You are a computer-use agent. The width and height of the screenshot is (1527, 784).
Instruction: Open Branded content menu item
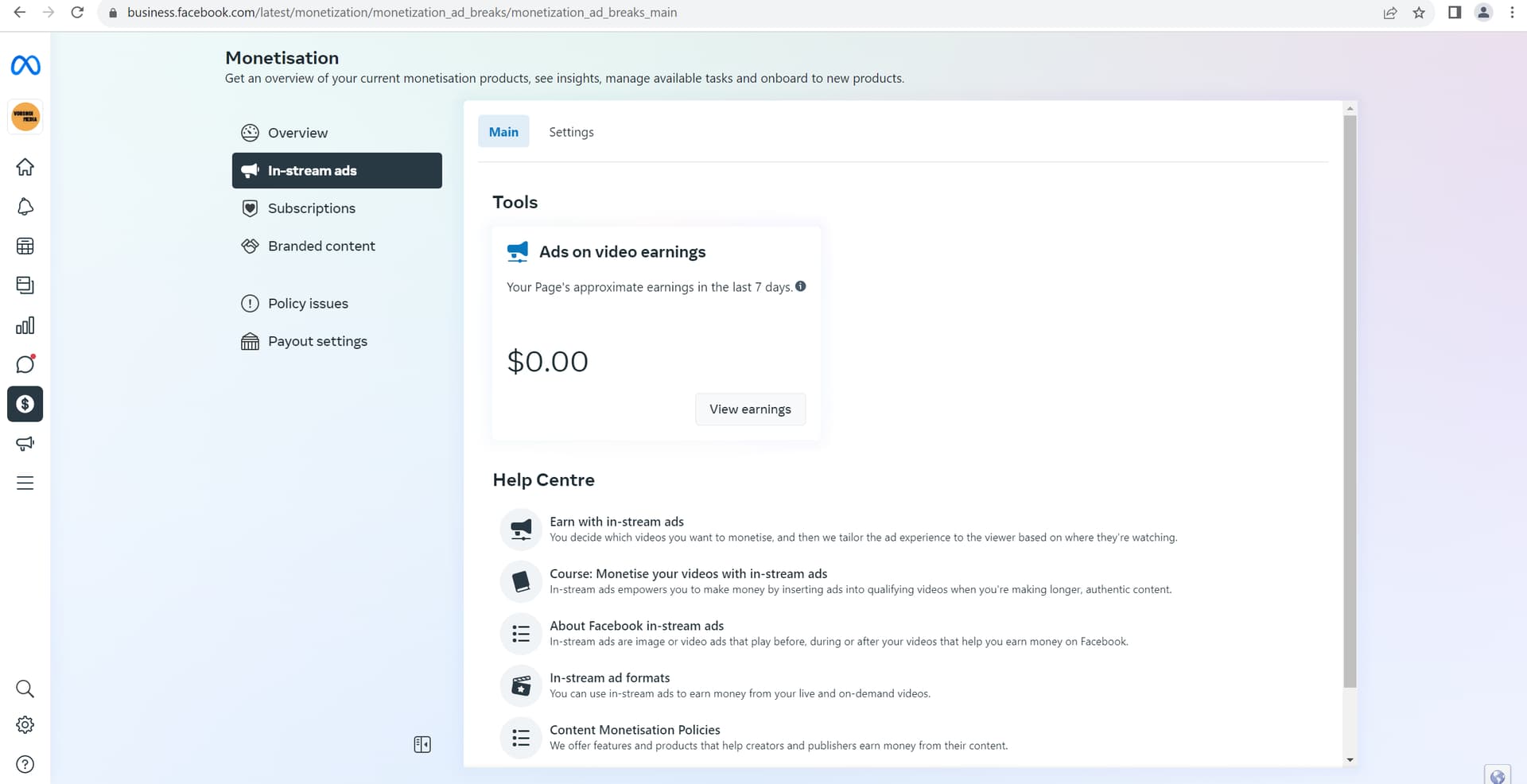[x=337, y=246]
